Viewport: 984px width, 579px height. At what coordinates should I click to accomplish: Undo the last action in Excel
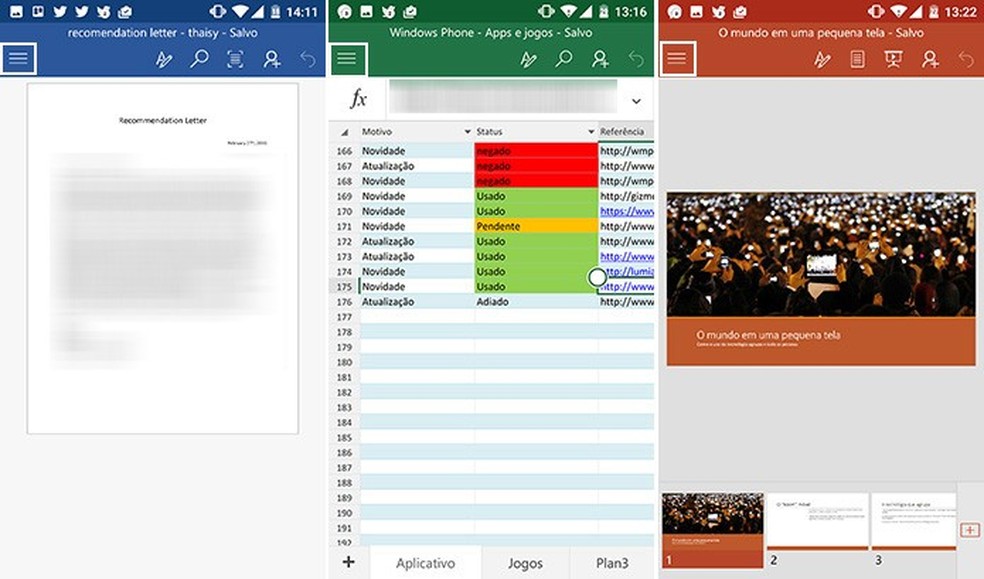click(x=636, y=60)
